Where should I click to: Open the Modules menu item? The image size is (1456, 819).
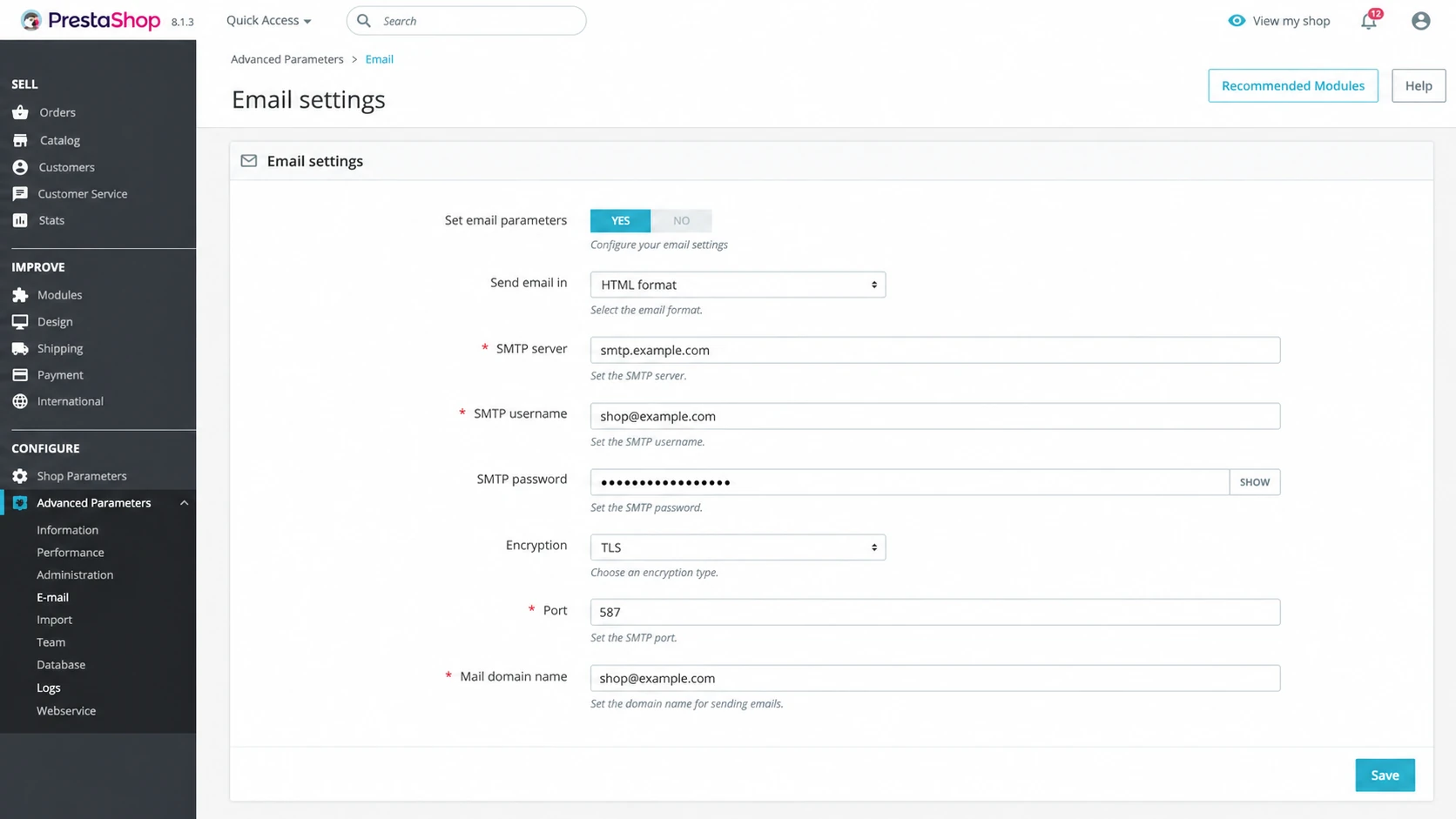pyautogui.click(x=59, y=295)
